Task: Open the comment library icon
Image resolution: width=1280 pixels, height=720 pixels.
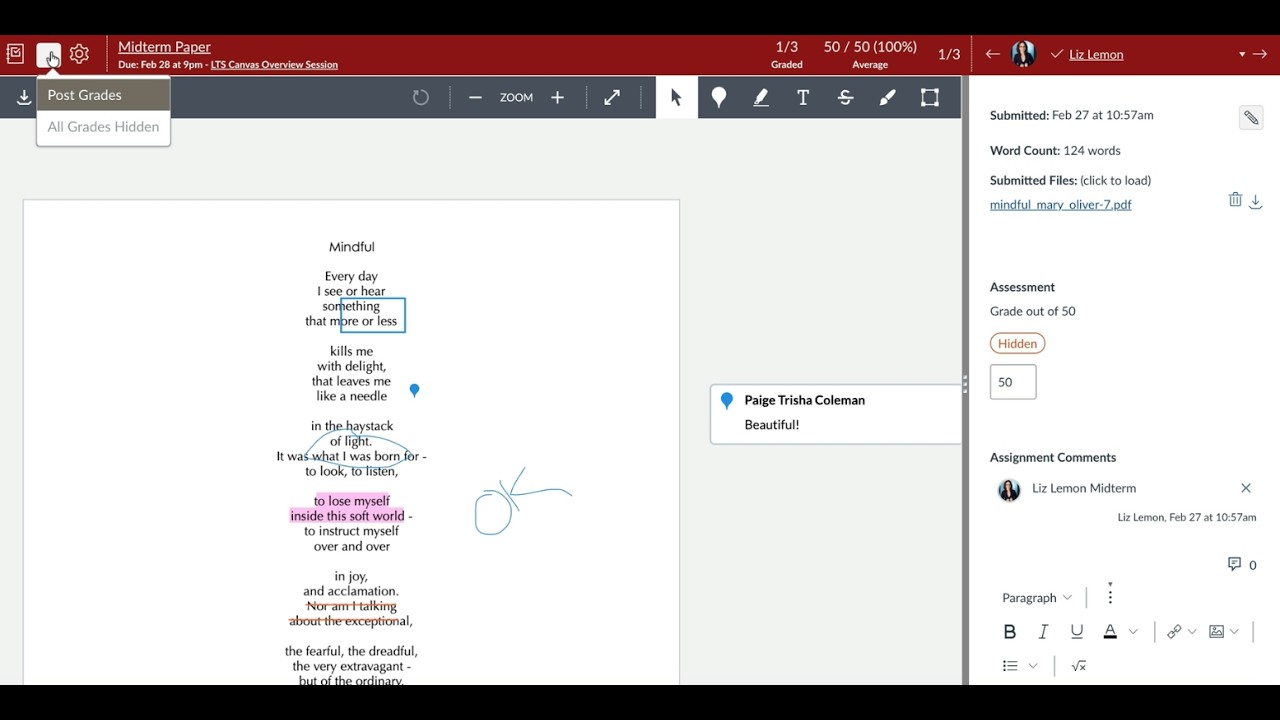Action: coord(1234,564)
